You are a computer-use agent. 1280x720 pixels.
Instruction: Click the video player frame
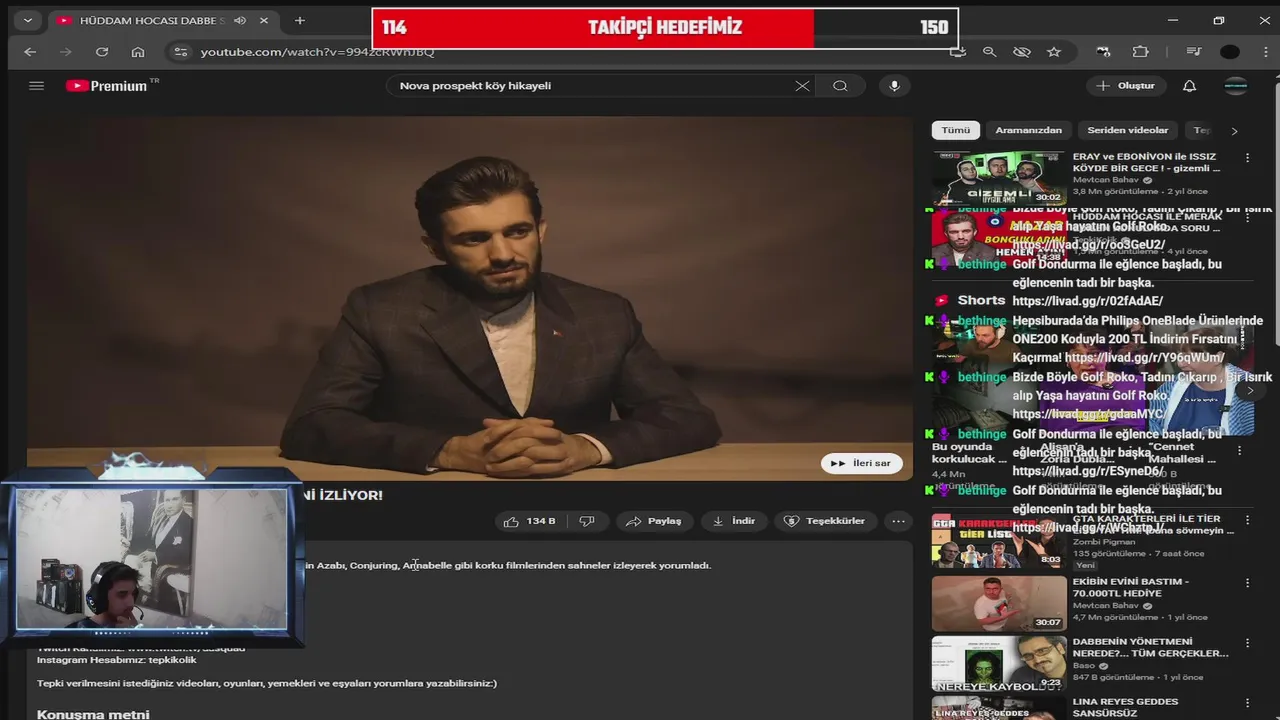pos(470,298)
